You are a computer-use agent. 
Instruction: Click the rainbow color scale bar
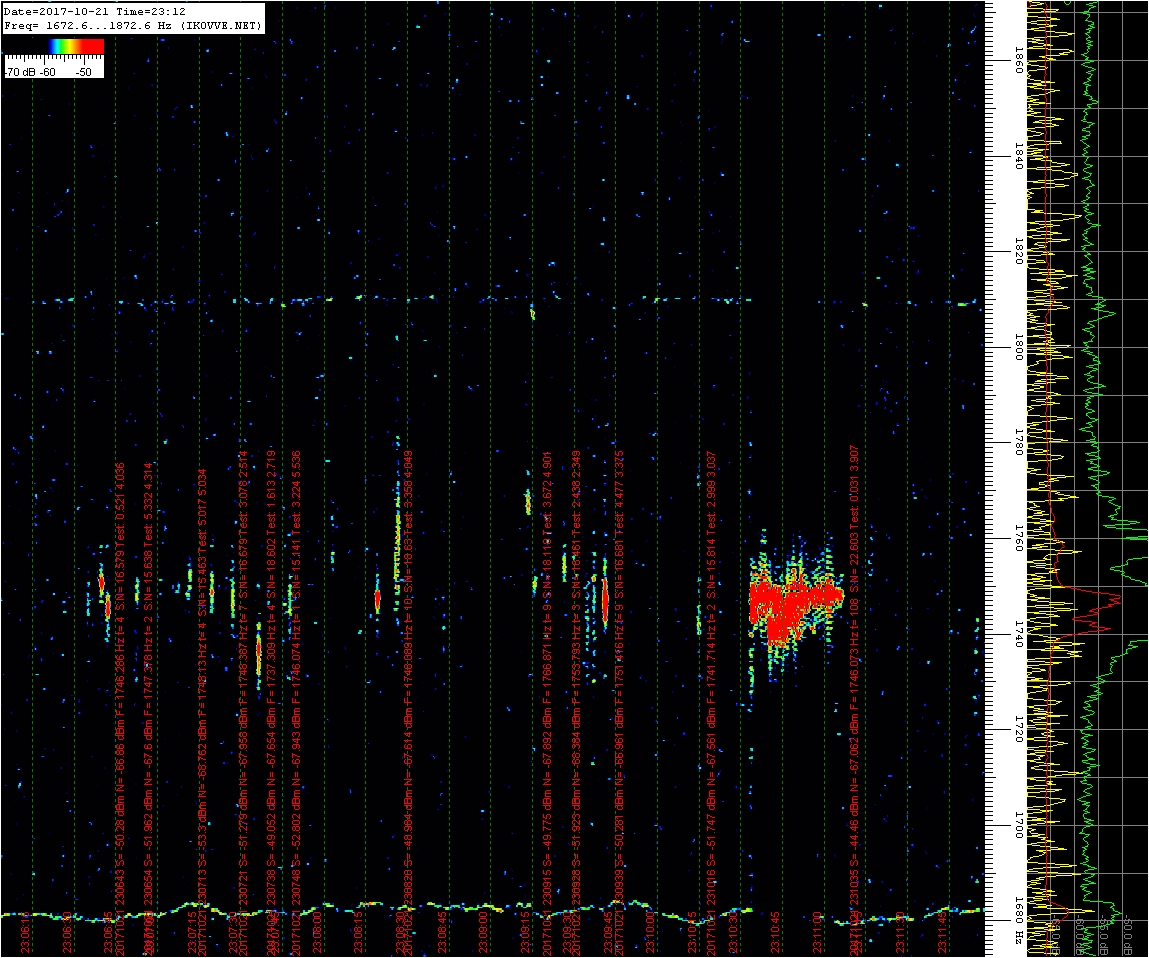[76, 46]
